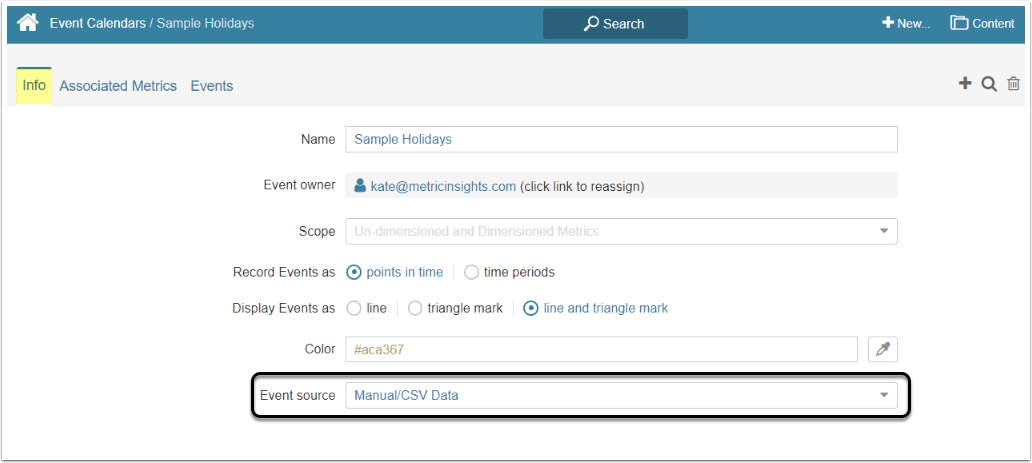Click the Color hex value field

tap(600, 349)
